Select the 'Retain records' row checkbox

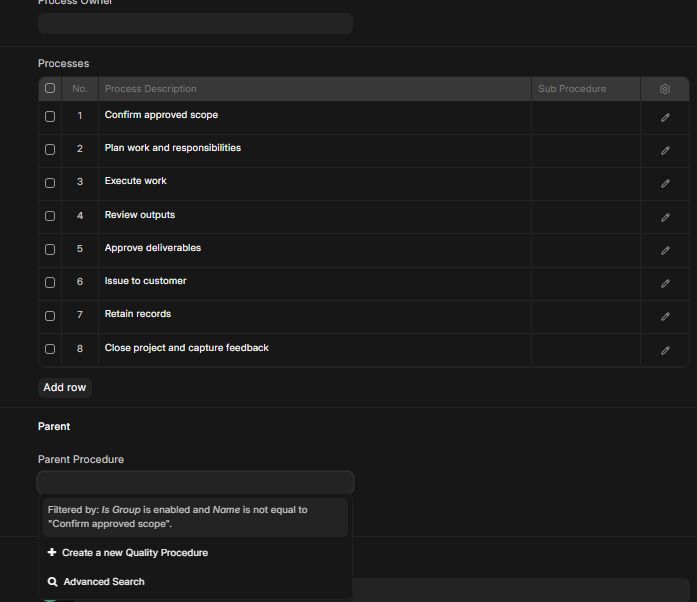coord(50,316)
